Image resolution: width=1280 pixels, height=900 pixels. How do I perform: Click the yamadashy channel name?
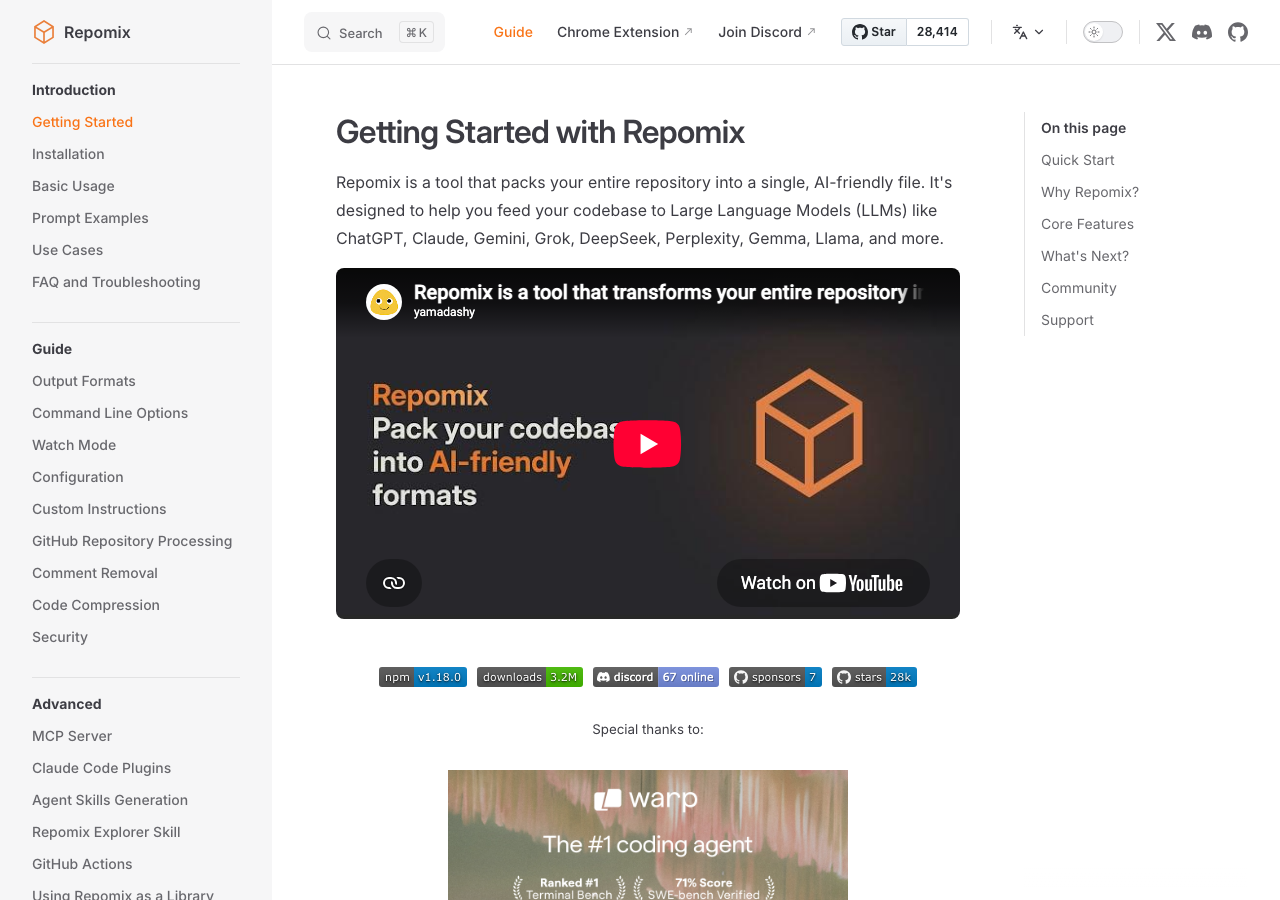pyautogui.click(x=444, y=312)
